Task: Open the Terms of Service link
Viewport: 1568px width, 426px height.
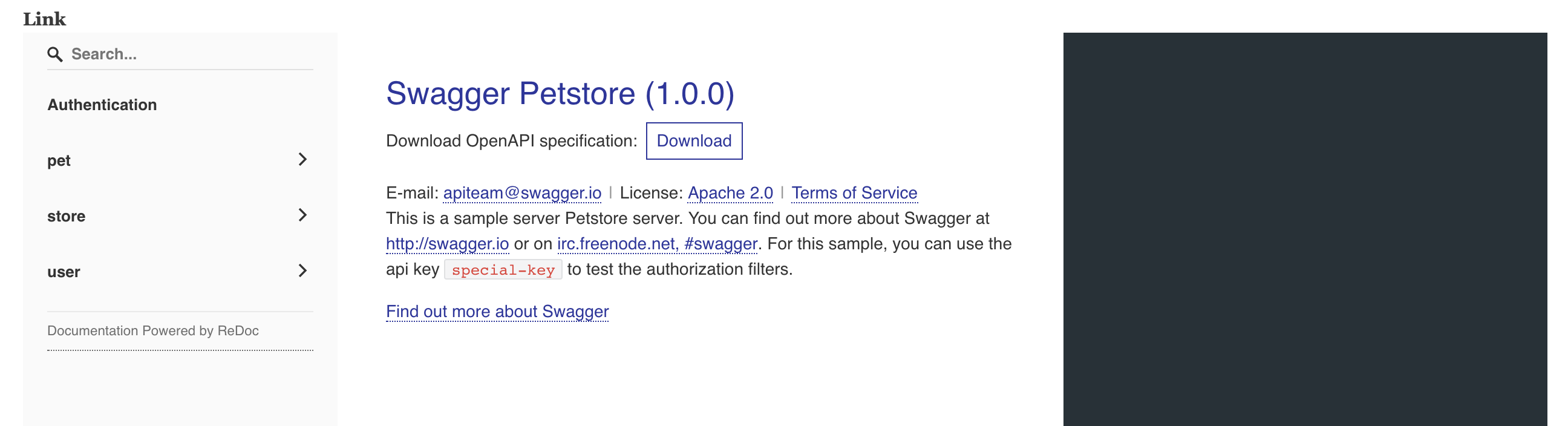Action: [854, 193]
